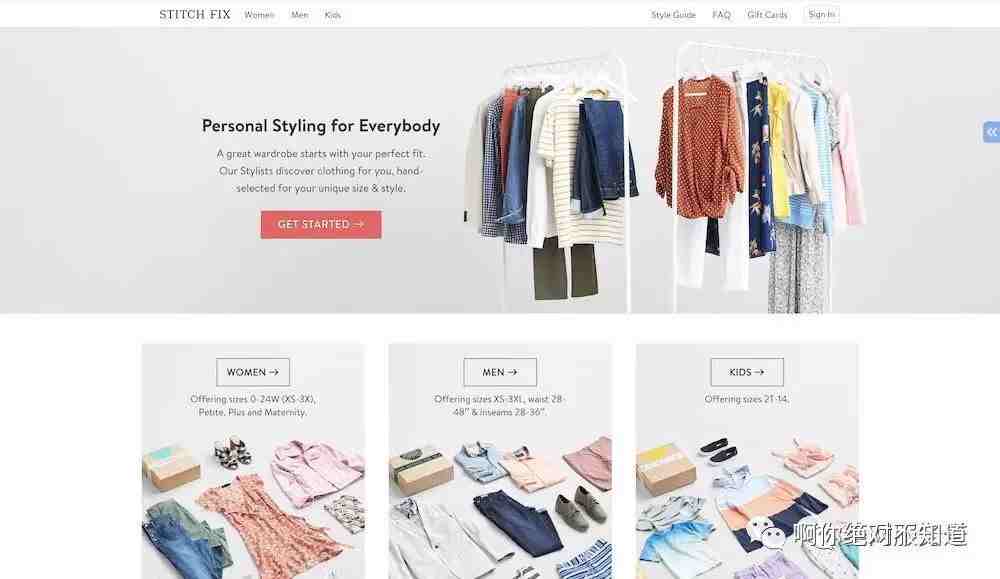Click the men's clothing rack photo
1000x579 pixels.
552,182
